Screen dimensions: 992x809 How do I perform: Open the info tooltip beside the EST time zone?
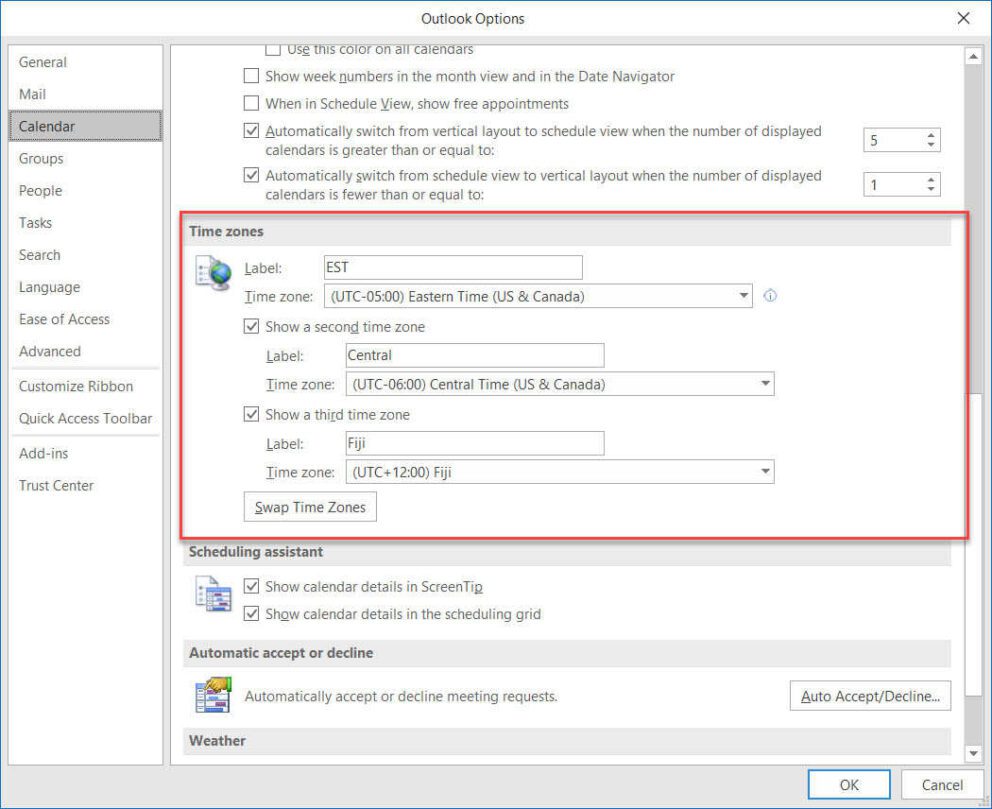[x=770, y=296]
